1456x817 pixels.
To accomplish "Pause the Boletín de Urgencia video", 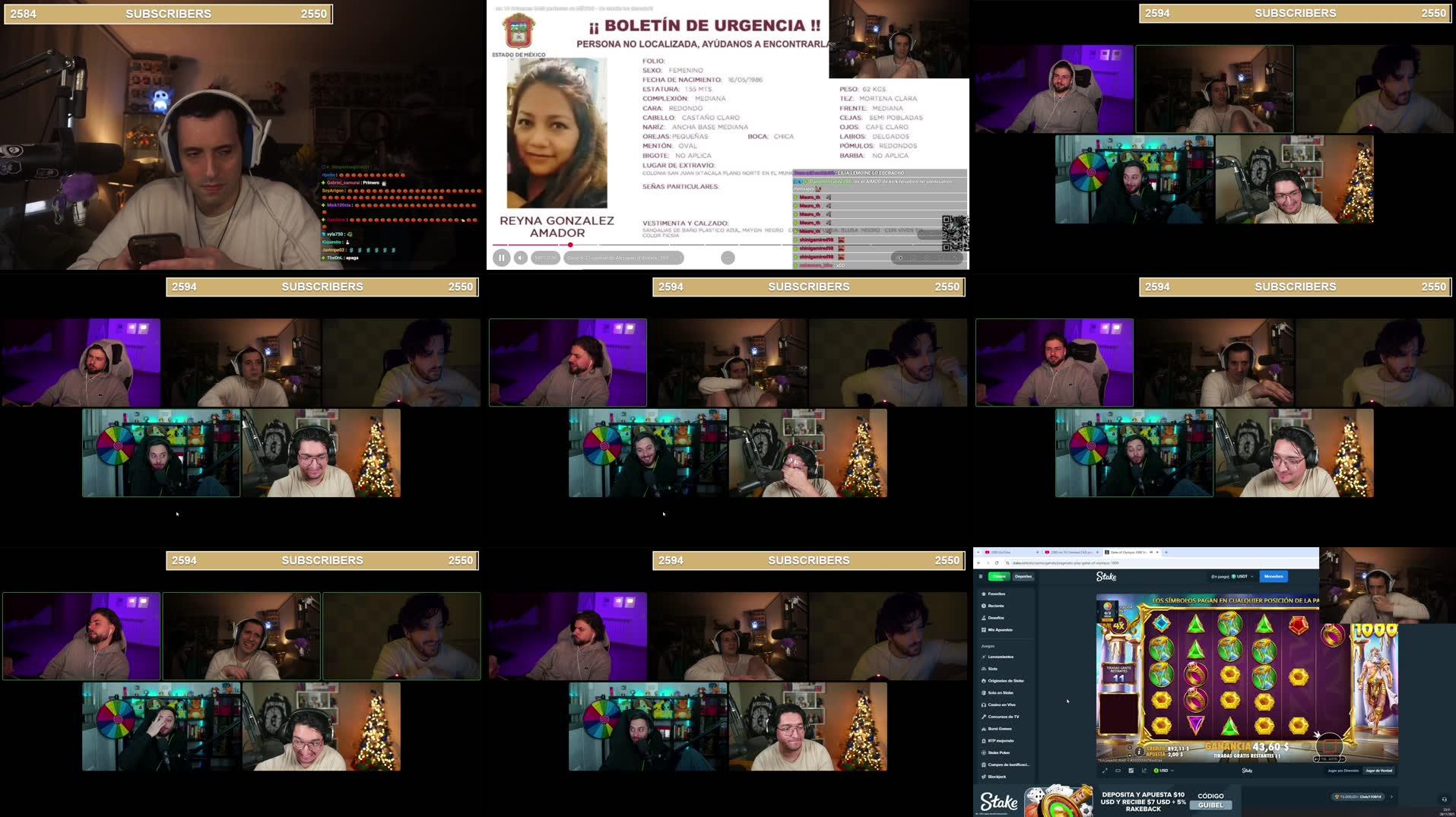I will [x=502, y=258].
